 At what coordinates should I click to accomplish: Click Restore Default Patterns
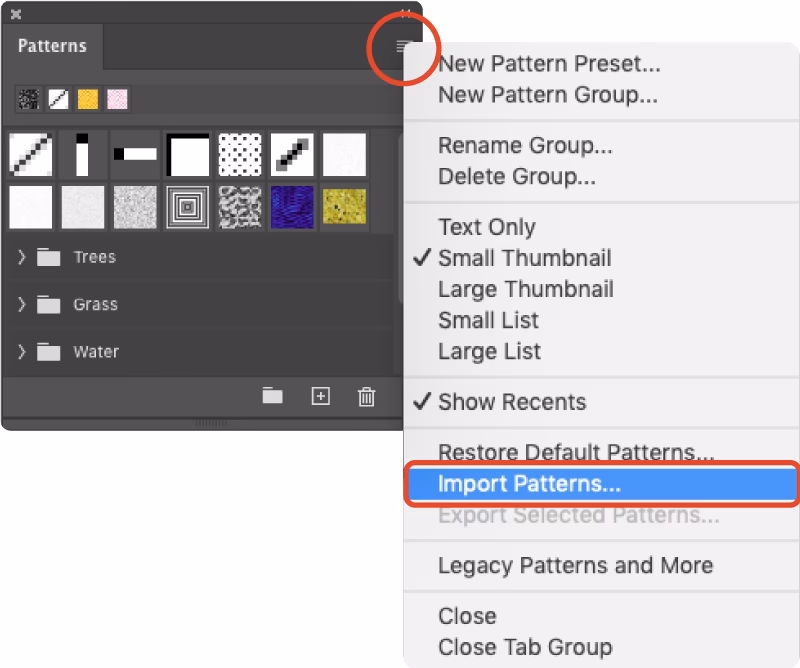pyautogui.click(x=547, y=453)
